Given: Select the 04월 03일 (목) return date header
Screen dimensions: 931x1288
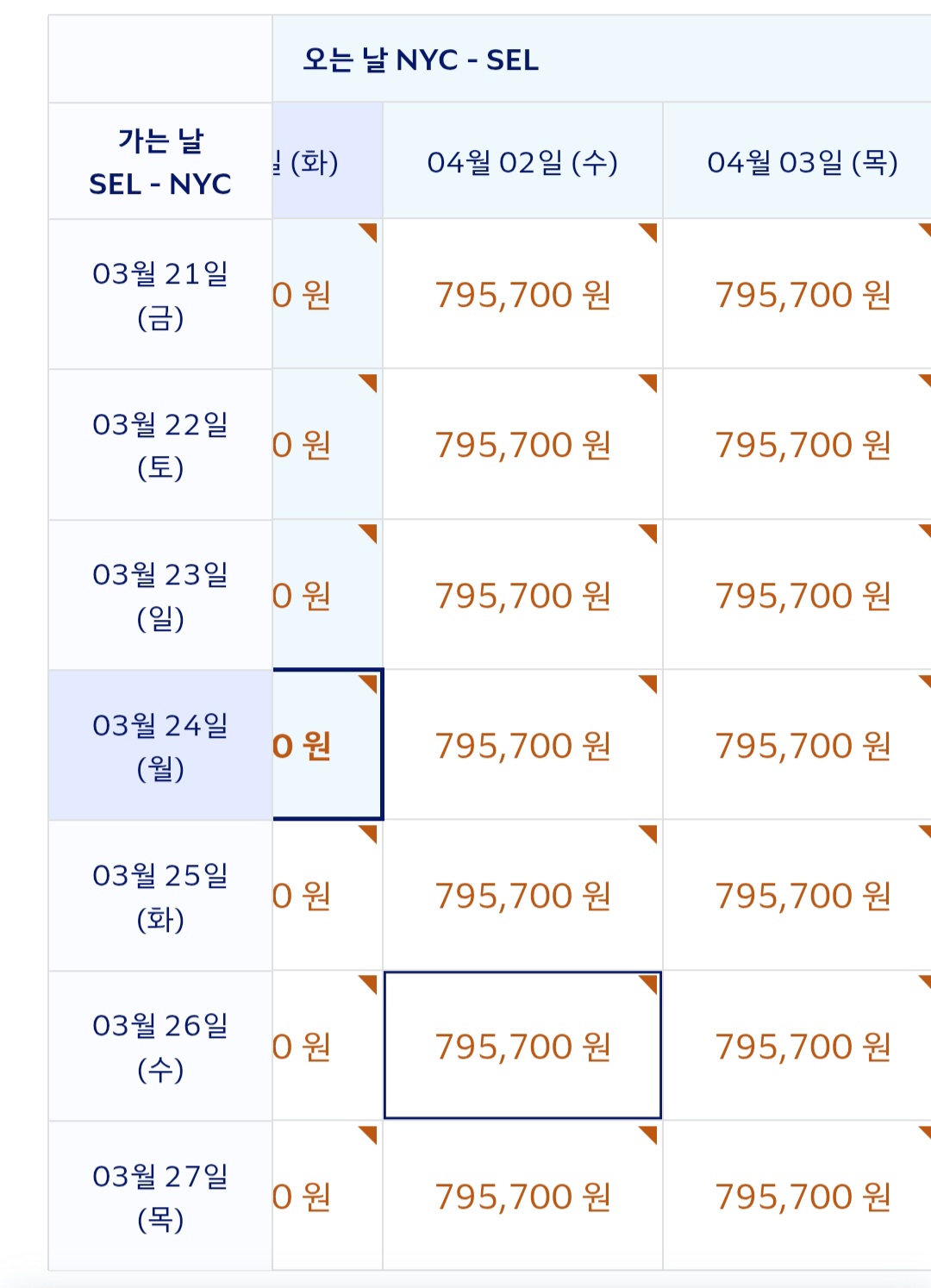Looking at the screenshot, I should 802,162.
